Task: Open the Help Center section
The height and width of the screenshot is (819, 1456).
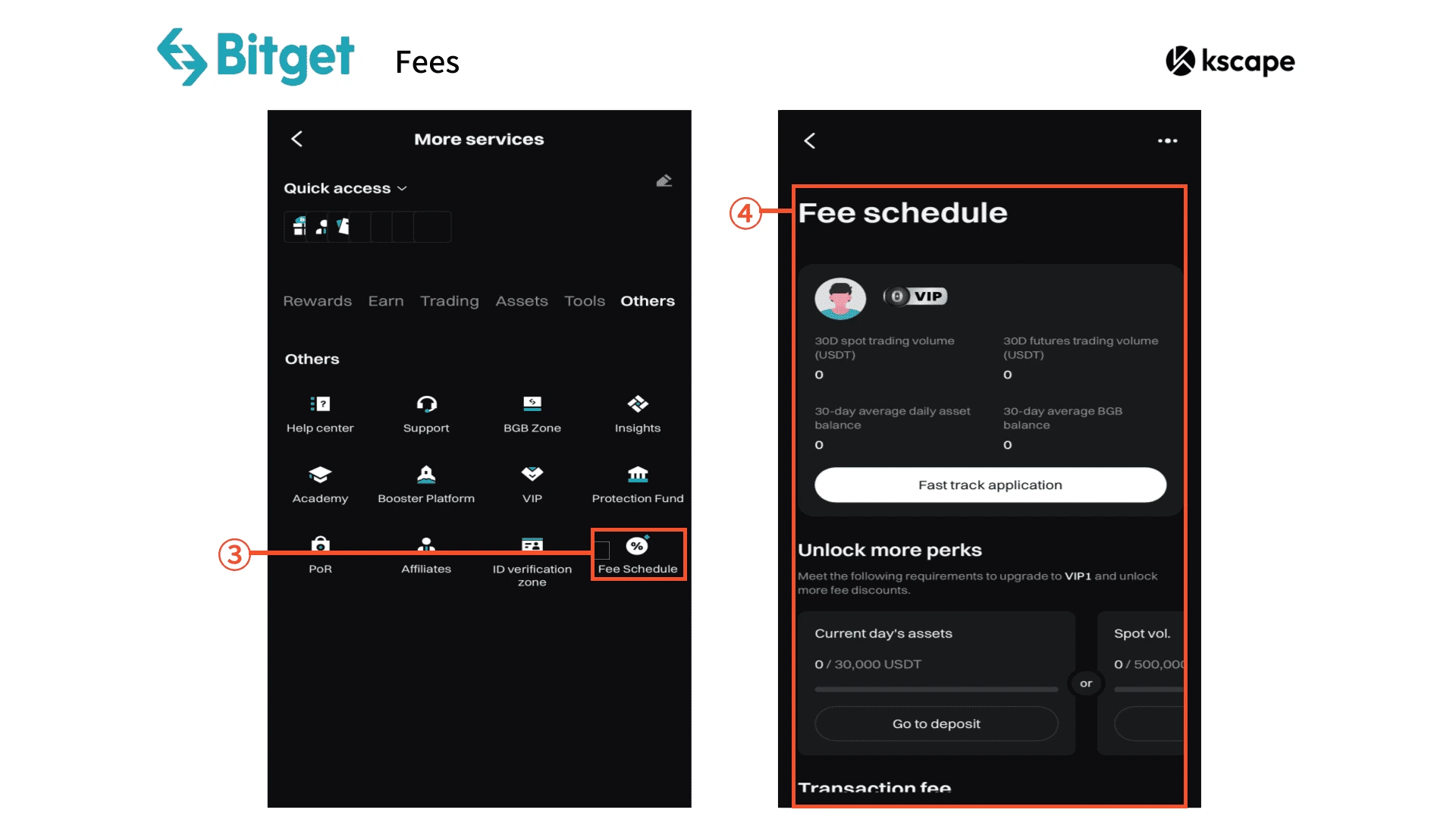Action: coord(320,413)
